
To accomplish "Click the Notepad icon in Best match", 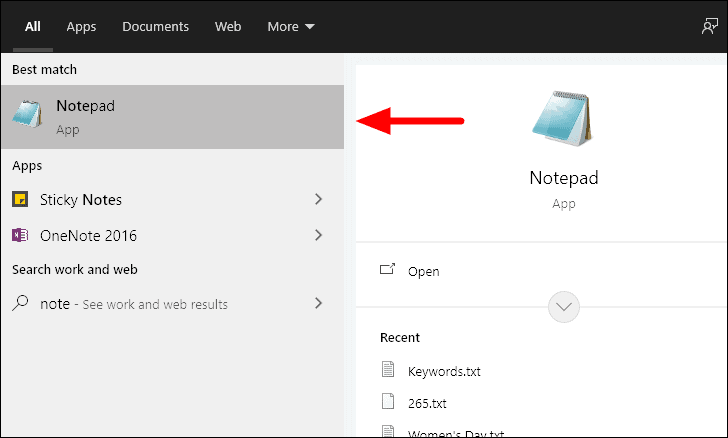I will point(27,113).
